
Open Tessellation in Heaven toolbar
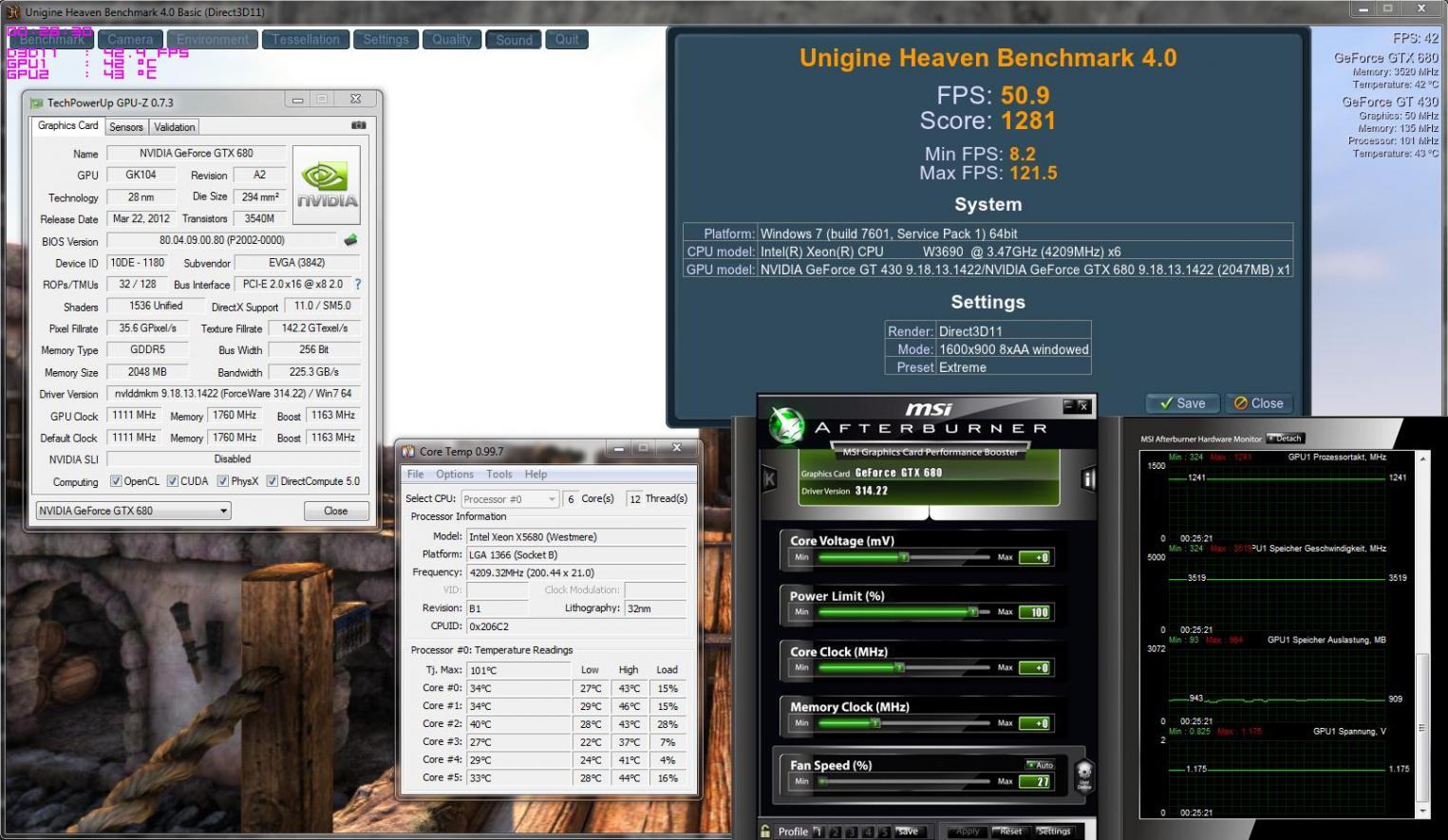click(306, 39)
